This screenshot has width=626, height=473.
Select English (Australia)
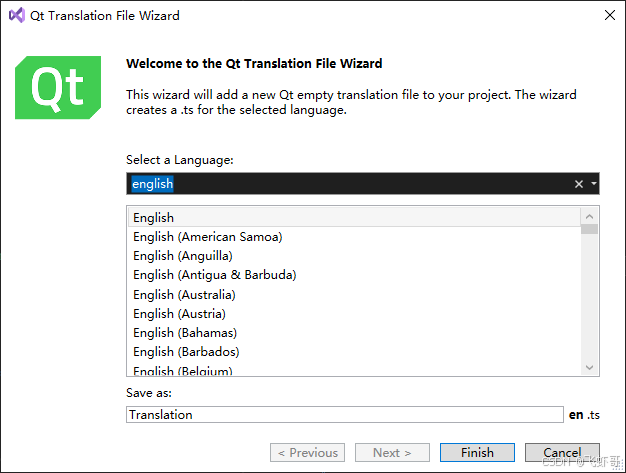354,295
